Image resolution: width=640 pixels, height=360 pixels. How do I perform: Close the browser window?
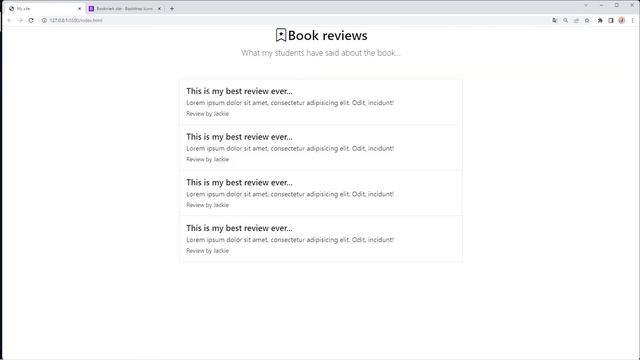coord(632,5)
